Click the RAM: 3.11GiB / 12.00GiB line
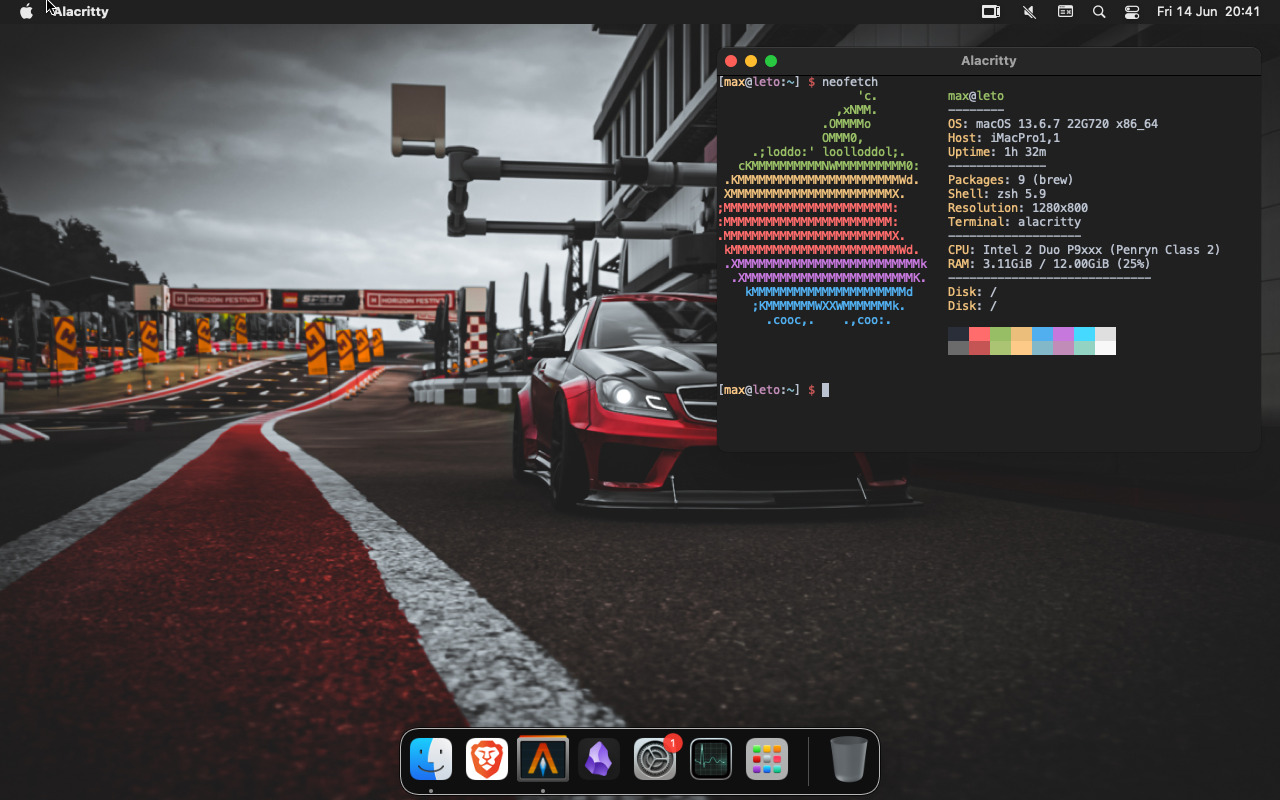Image resolution: width=1280 pixels, height=800 pixels. pos(1049,264)
